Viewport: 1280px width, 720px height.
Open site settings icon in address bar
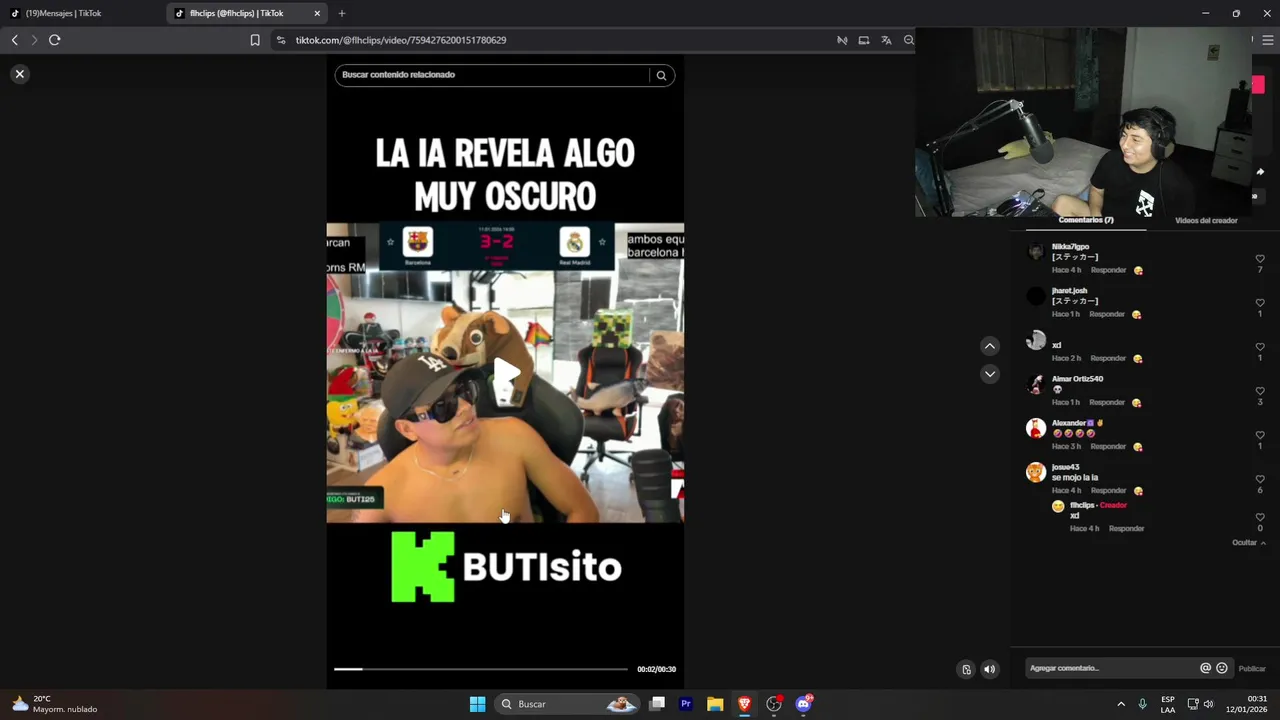281,40
